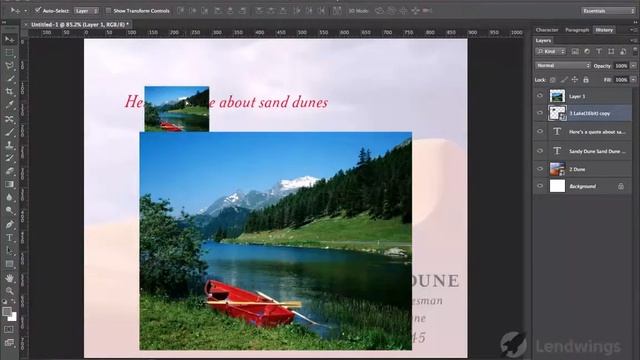Filter layers by pixel layer icon
640x360 pixels.
coord(575,51)
